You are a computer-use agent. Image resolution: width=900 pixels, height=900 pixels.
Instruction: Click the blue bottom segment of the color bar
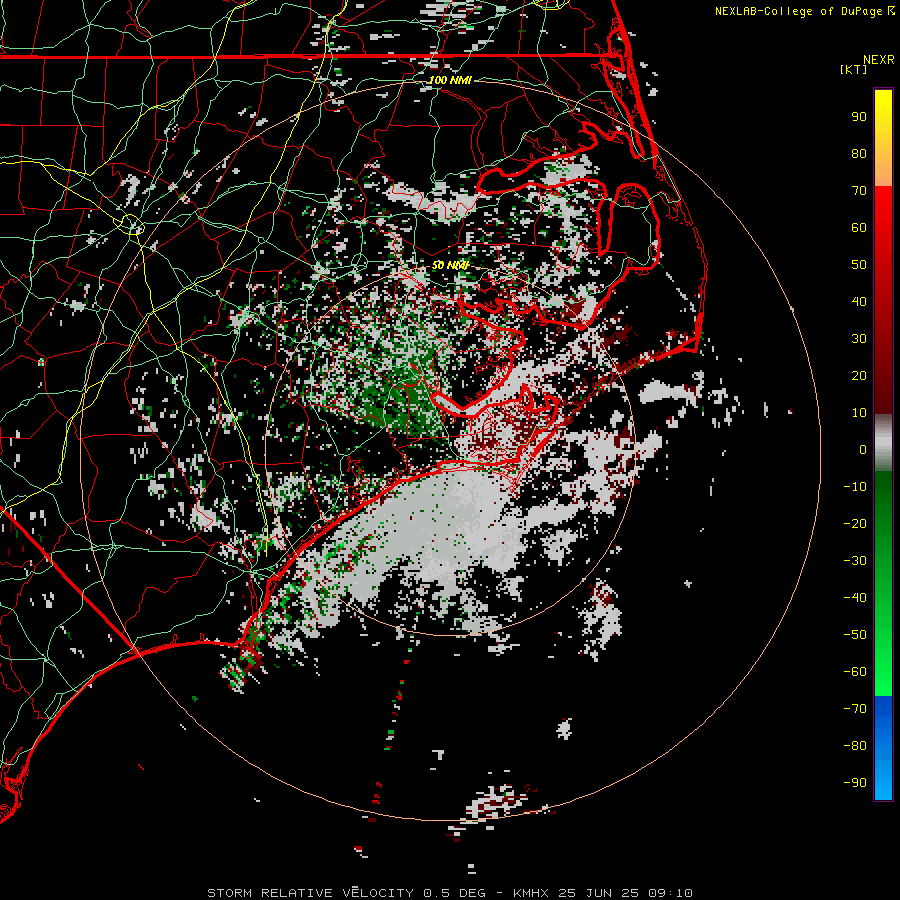coord(883,748)
